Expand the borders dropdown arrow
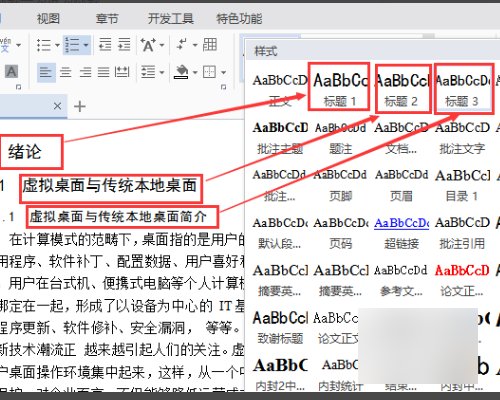This screenshot has height=400, width=500. click(x=224, y=72)
